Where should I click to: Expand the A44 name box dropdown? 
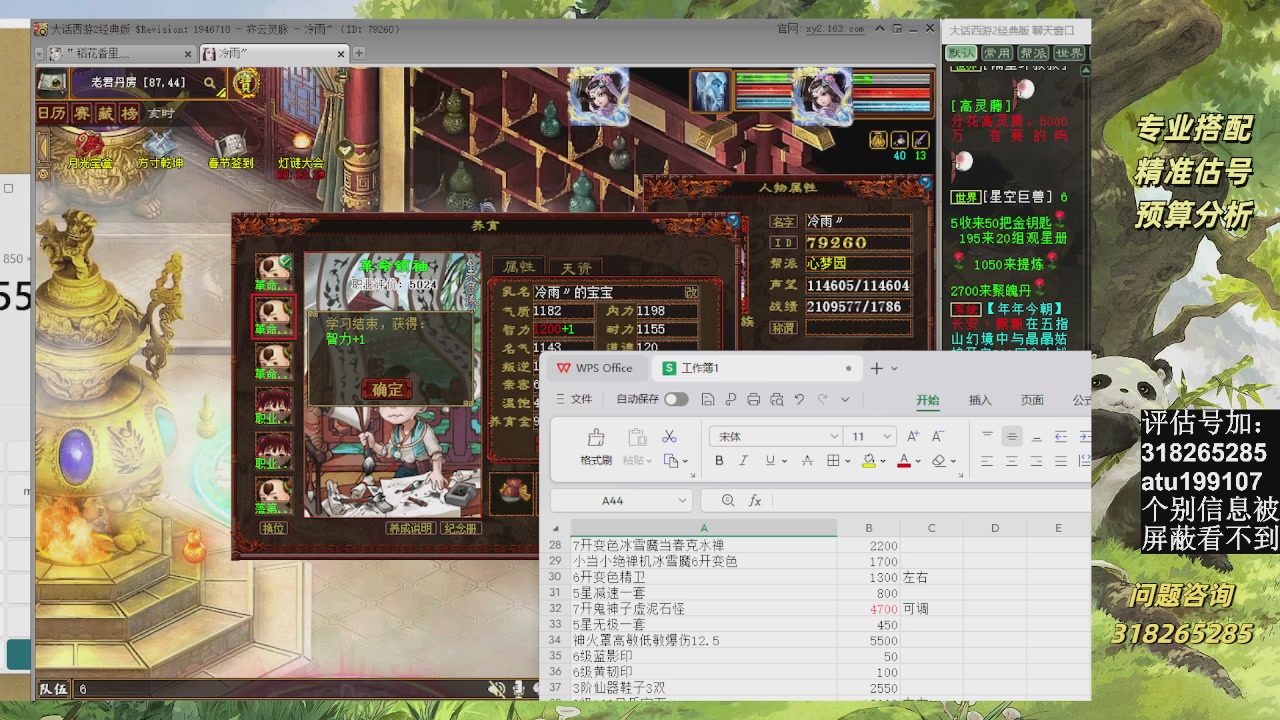[x=682, y=501]
